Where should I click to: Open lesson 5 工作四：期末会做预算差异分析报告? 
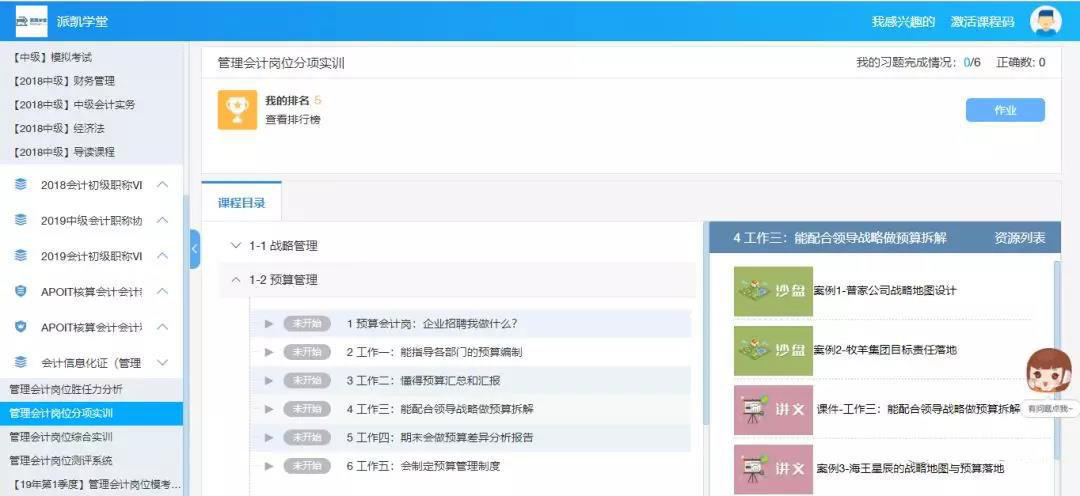439,437
